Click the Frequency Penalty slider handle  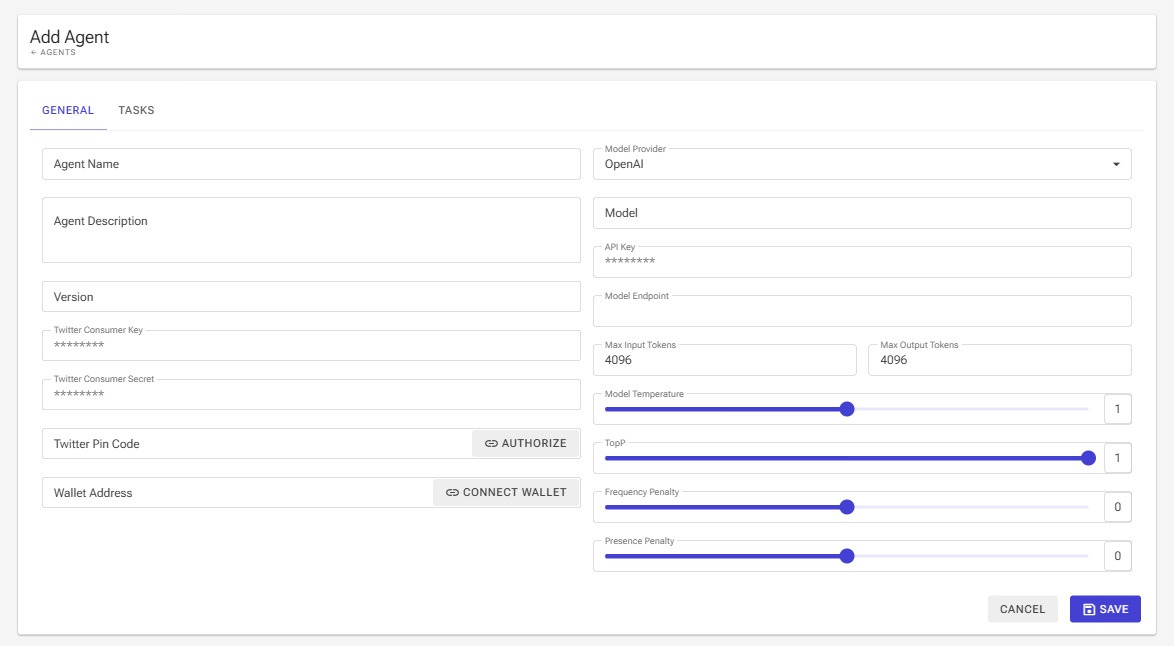click(847, 507)
